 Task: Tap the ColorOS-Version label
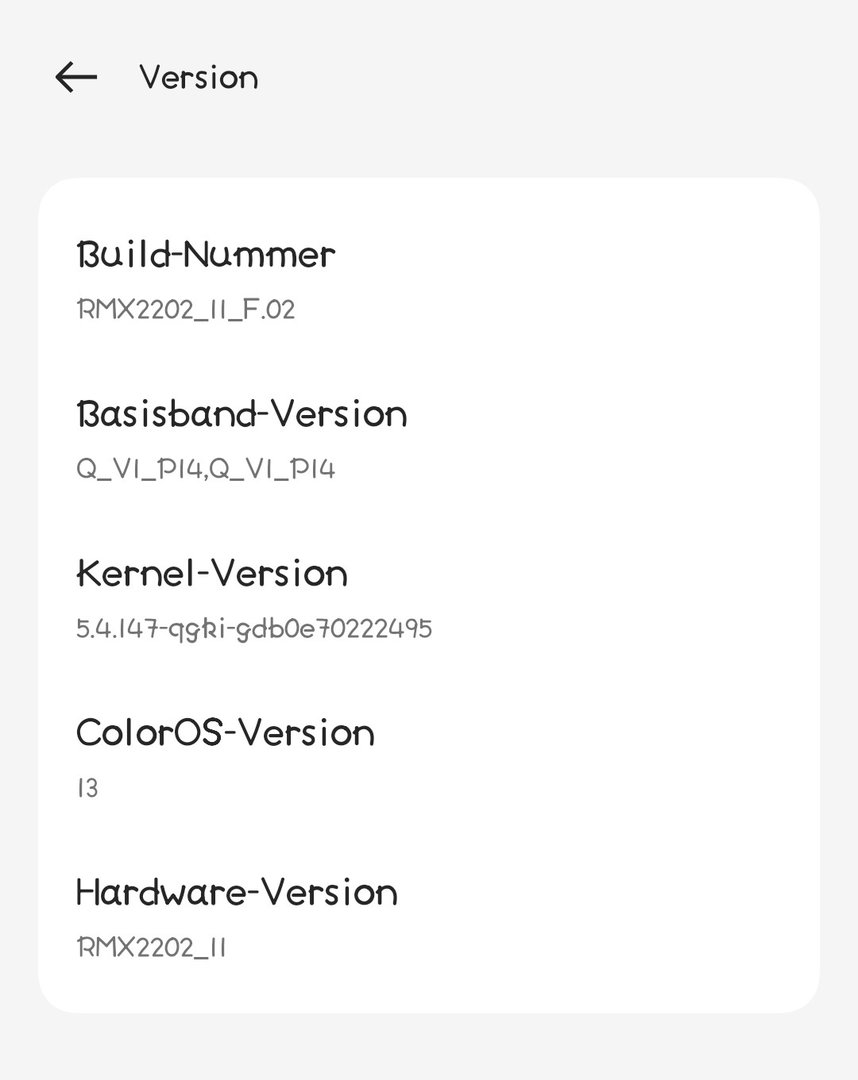(x=225, y=733)
